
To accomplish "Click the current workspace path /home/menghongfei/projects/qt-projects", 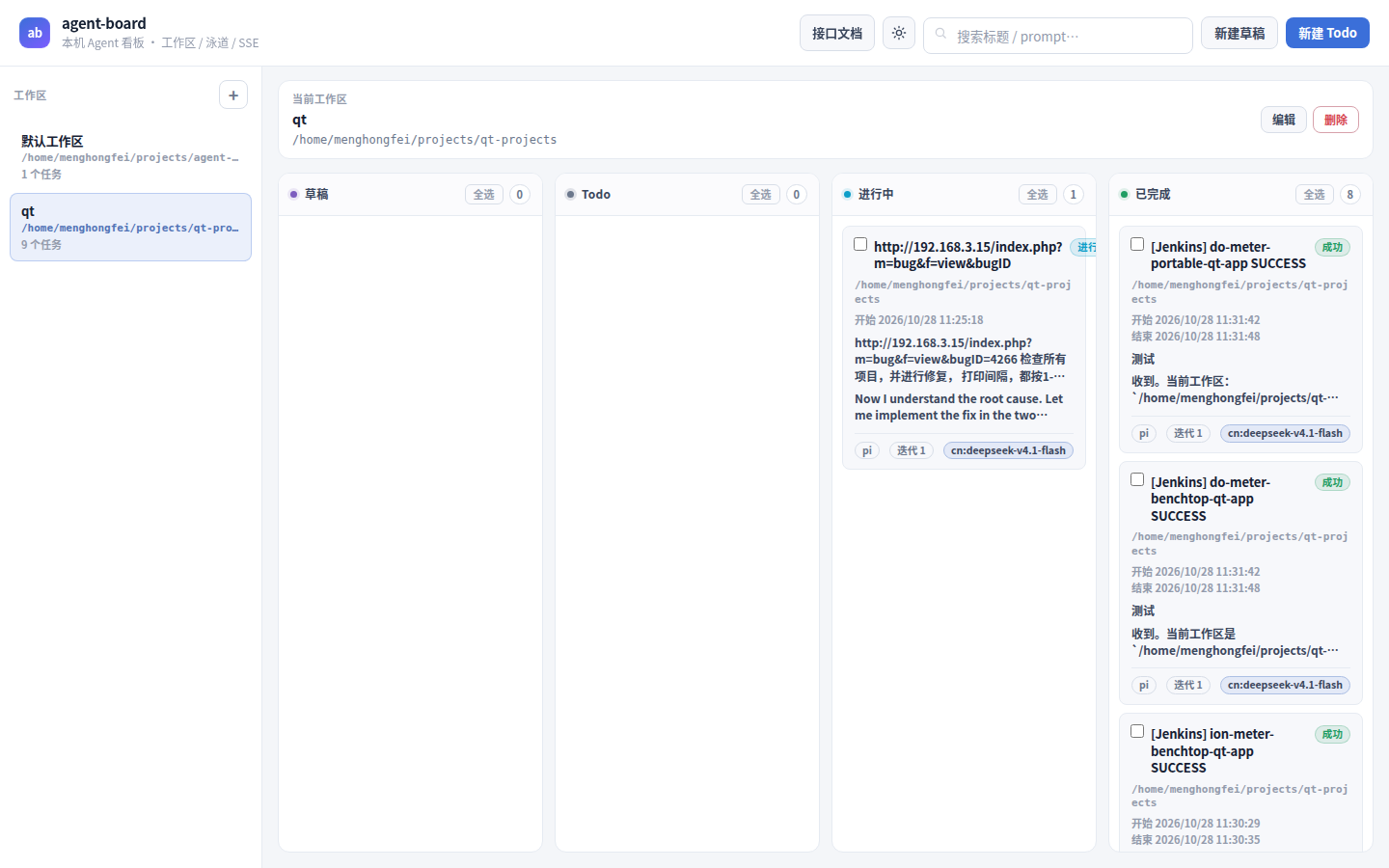I will pos(424,140).
